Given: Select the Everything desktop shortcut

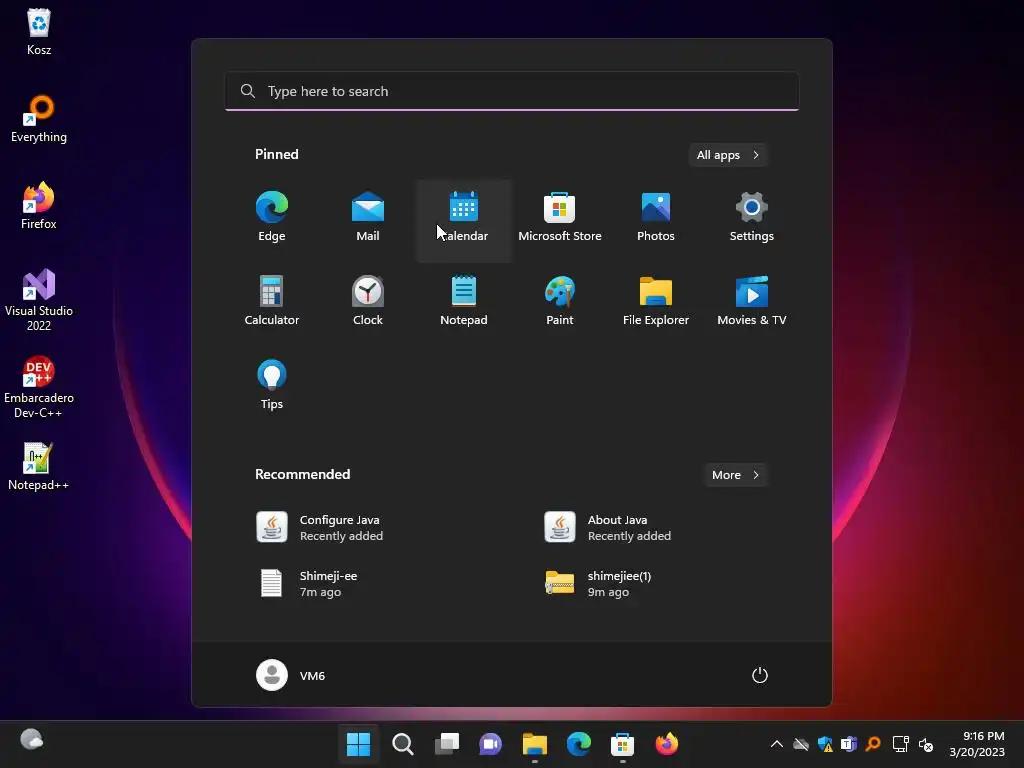Looking at the screenshot, I should coord(39,119).
